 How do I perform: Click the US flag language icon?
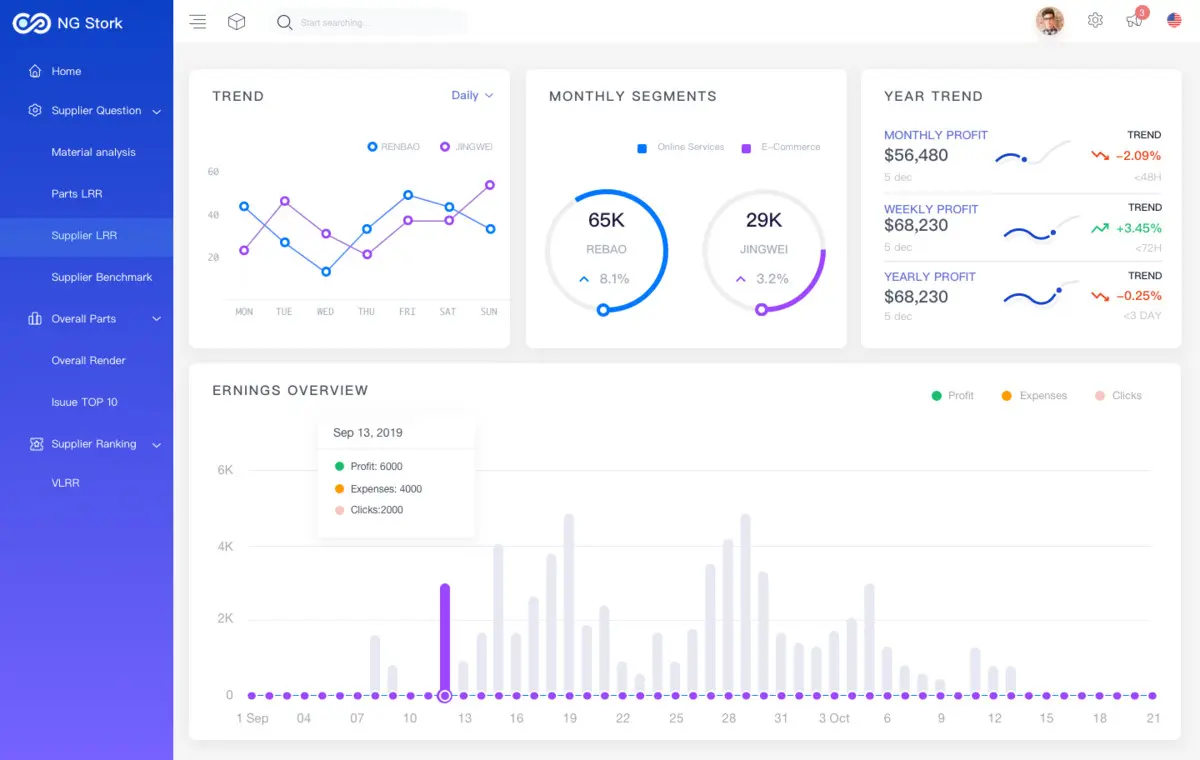pos(1174,20)
